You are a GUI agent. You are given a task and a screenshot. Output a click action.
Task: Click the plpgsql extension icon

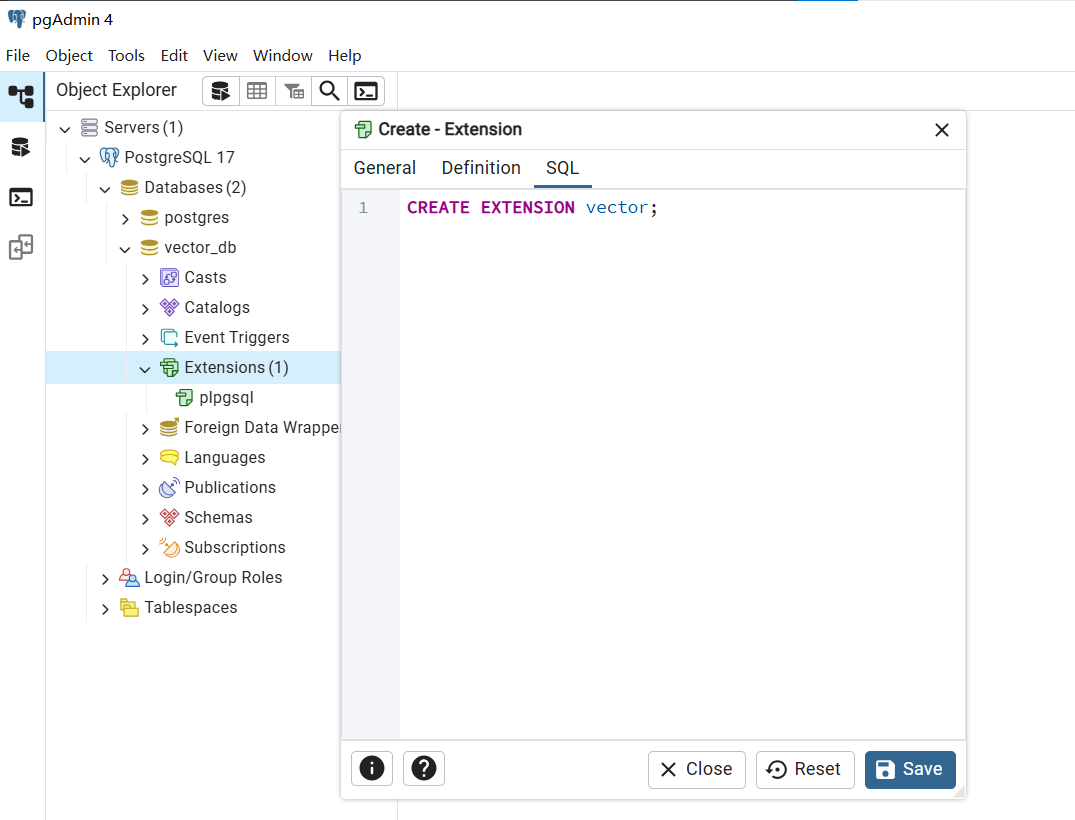(184, 398)
